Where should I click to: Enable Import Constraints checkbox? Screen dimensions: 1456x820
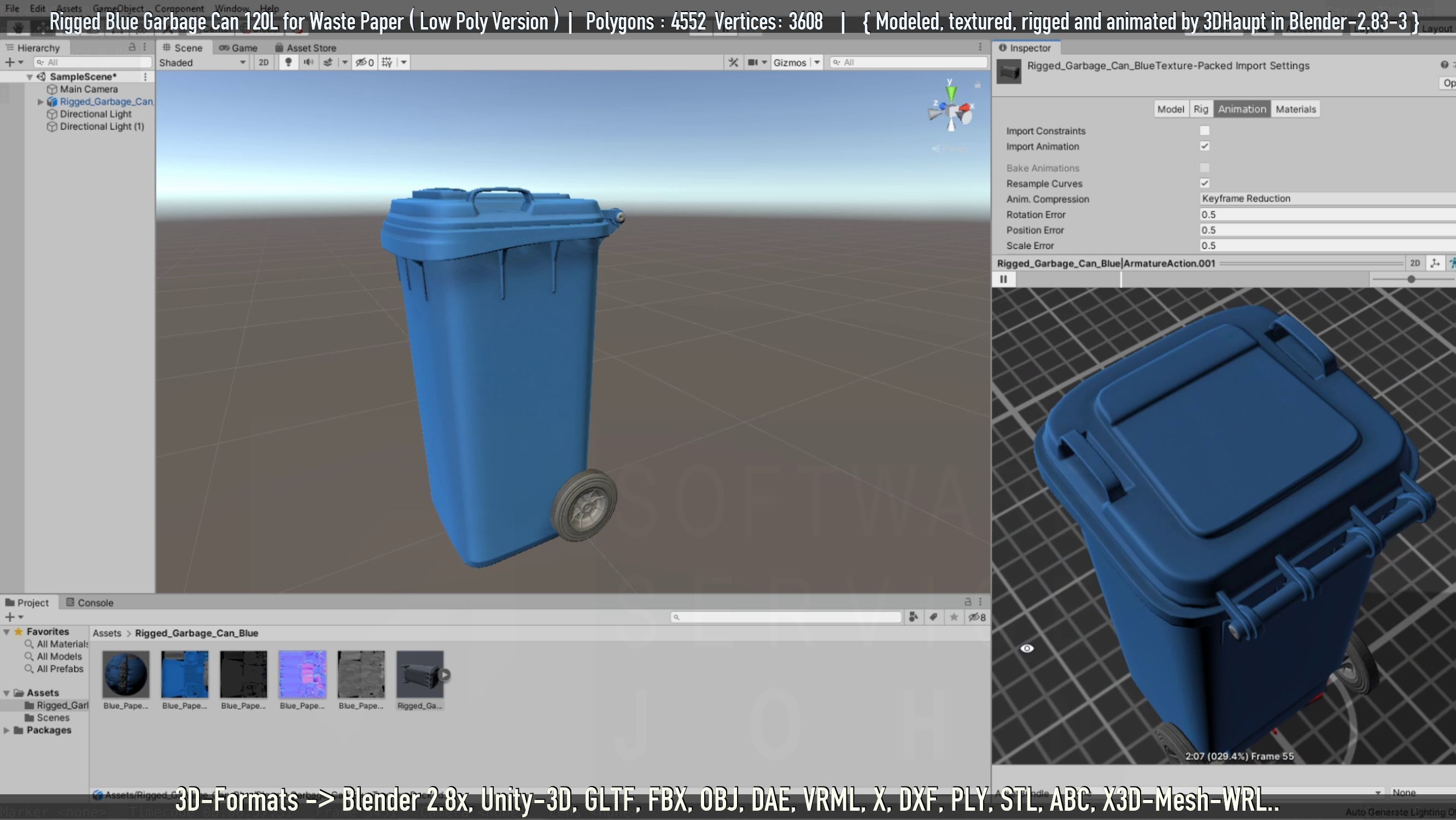[1204, 131]
